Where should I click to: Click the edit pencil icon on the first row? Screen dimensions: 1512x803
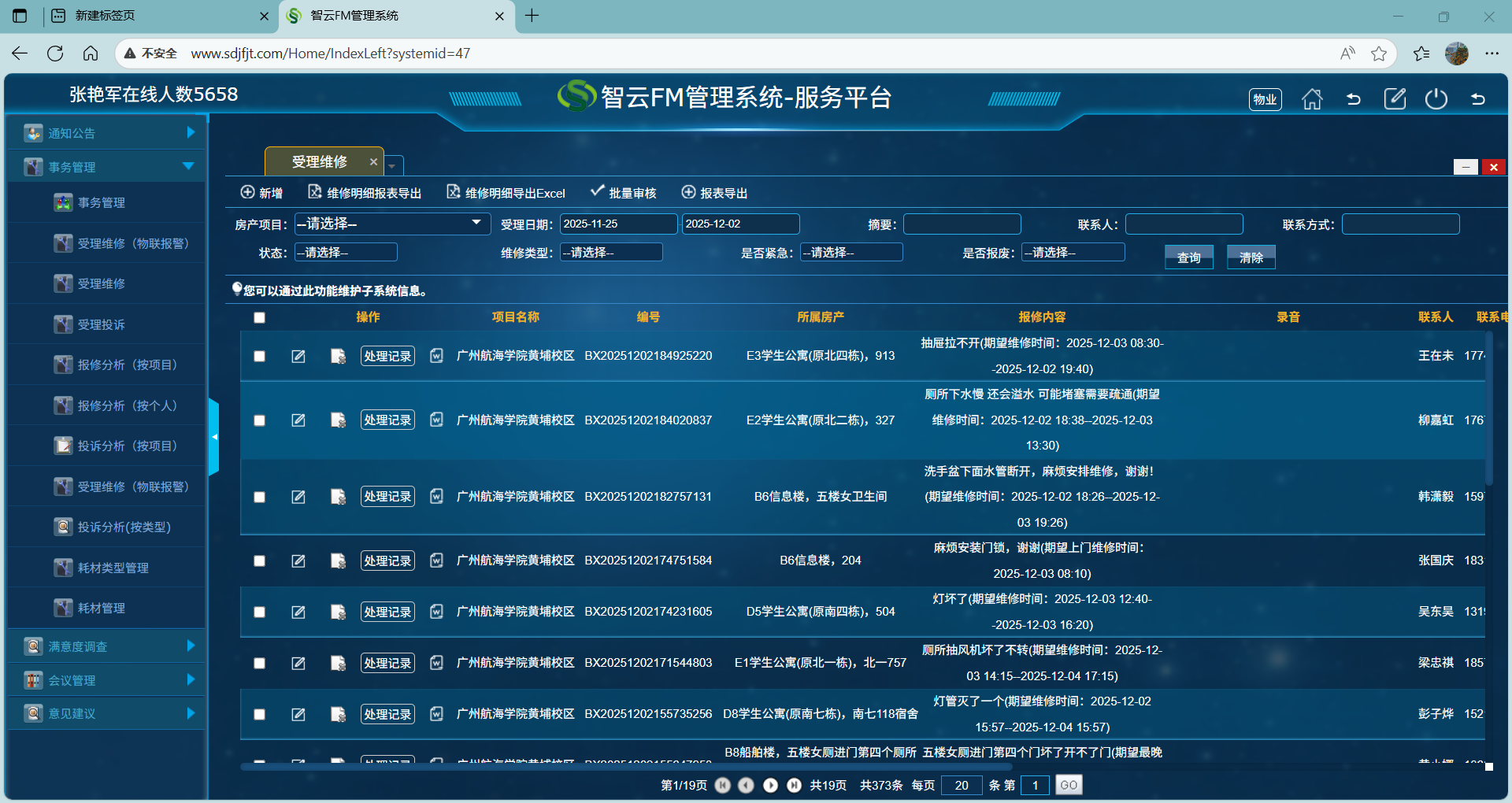pos(298,356)
